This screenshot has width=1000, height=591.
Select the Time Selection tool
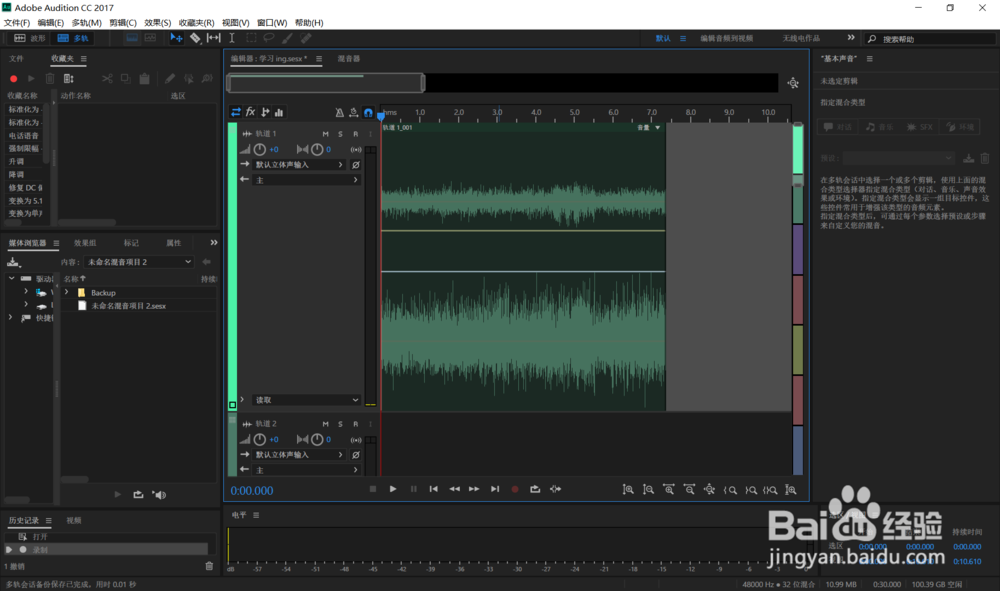(232, 38)
